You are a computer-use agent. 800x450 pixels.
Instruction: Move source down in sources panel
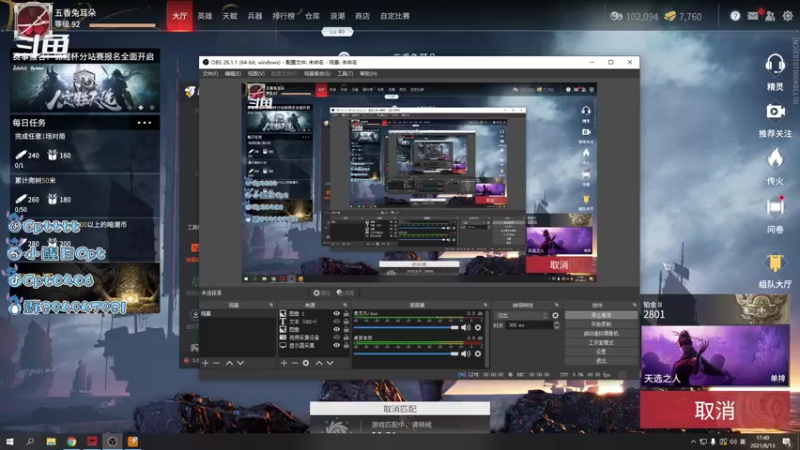(x=330, y=363)
